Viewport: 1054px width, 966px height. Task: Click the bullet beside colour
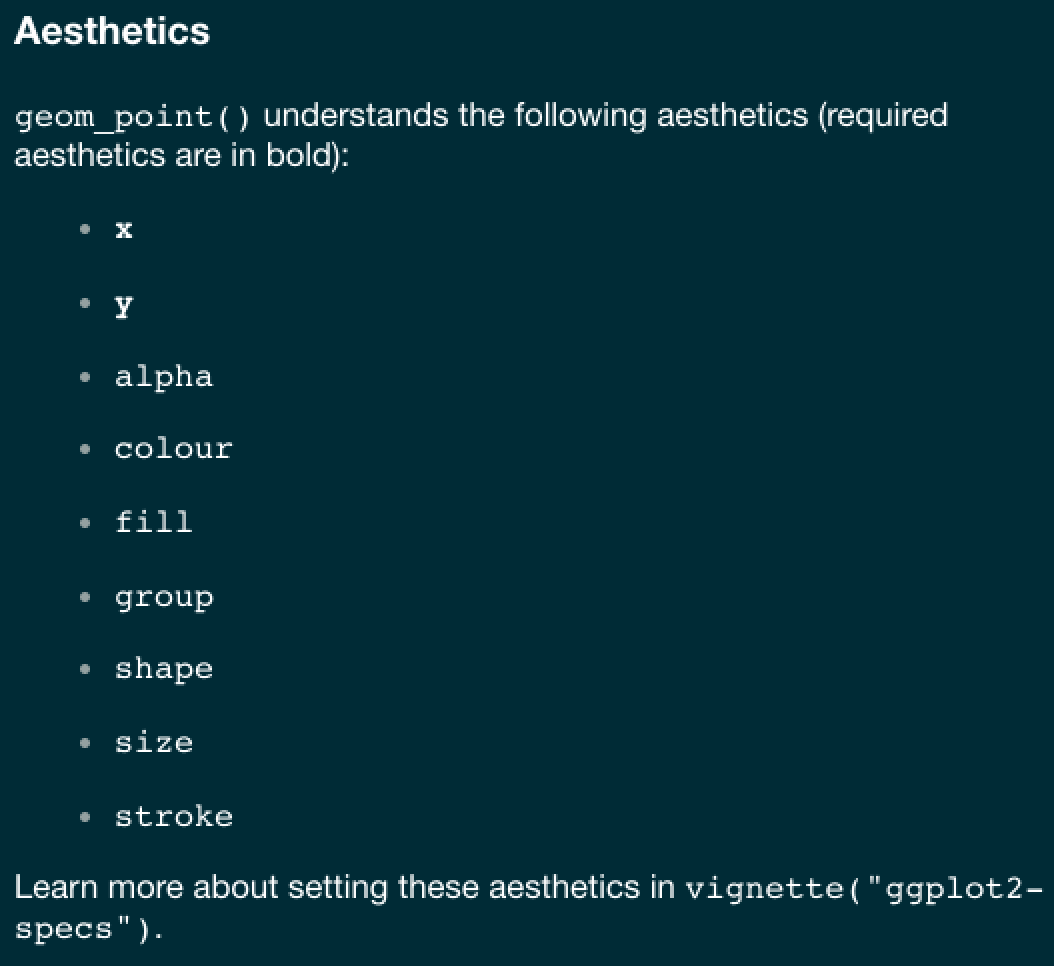pos(85,449)
